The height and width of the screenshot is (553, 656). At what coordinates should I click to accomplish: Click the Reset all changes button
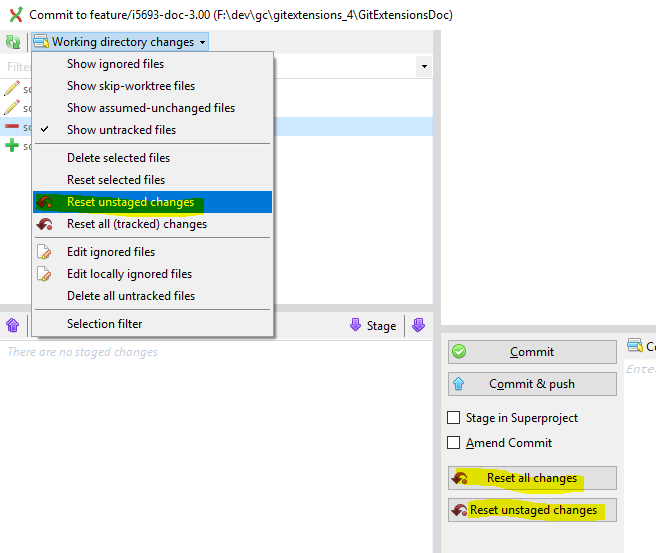(532, 478)
